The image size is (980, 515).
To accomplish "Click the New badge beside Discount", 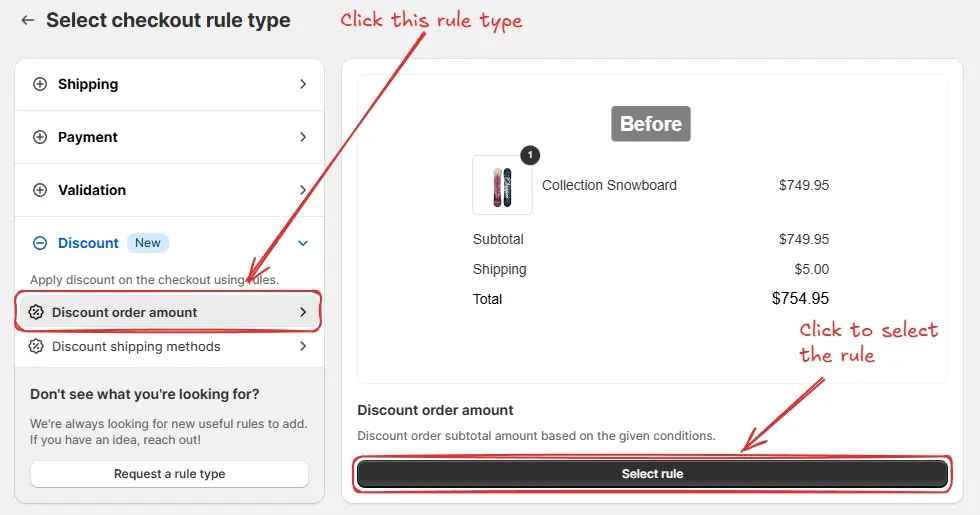I will tap(148, 243).
